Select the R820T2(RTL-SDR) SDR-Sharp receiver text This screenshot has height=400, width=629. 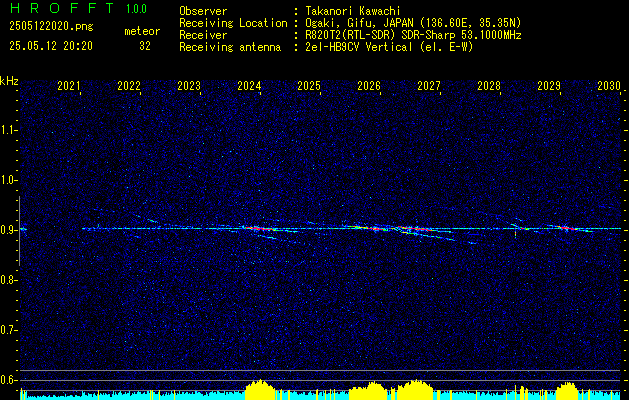(413, 35)
